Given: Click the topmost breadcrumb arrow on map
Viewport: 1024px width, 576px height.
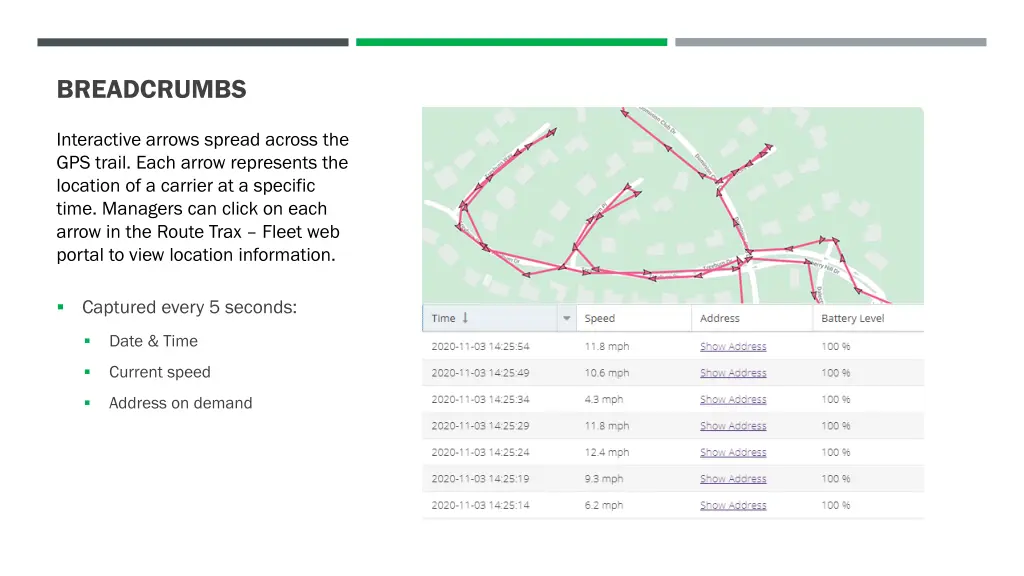Looking at the screenshot, I should tap(625, 113).
